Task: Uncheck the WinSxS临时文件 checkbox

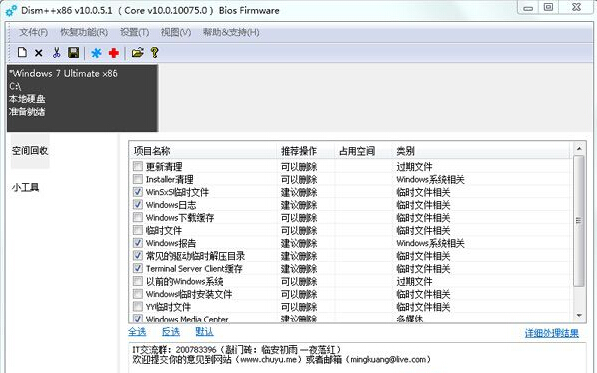Action: (138, 192)
